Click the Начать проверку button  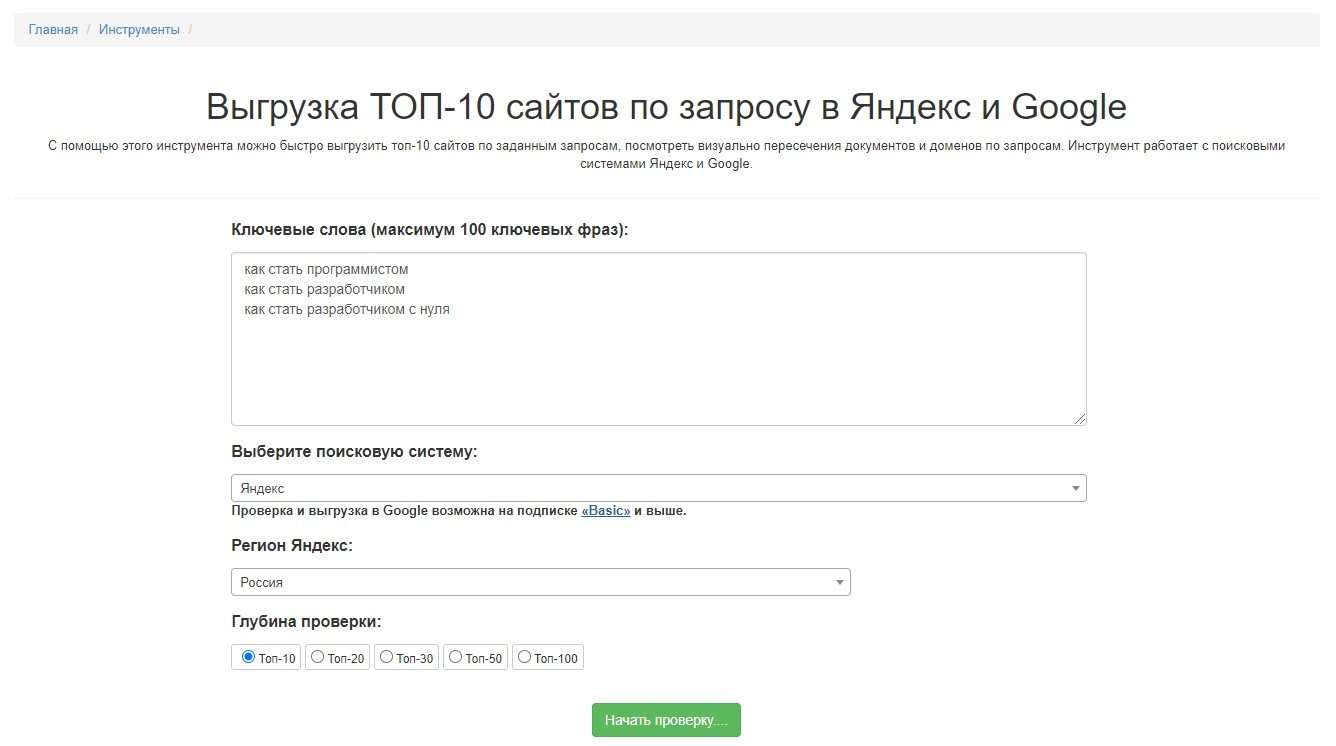tap(666, 720)
